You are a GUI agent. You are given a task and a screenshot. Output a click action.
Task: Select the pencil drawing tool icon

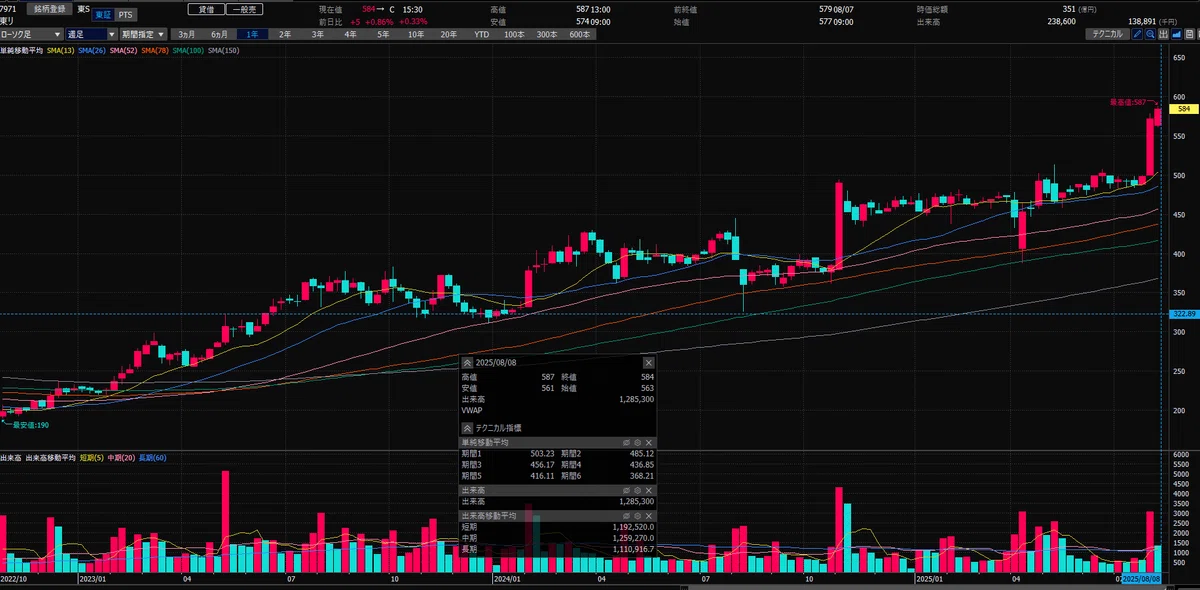(1137, 33)
